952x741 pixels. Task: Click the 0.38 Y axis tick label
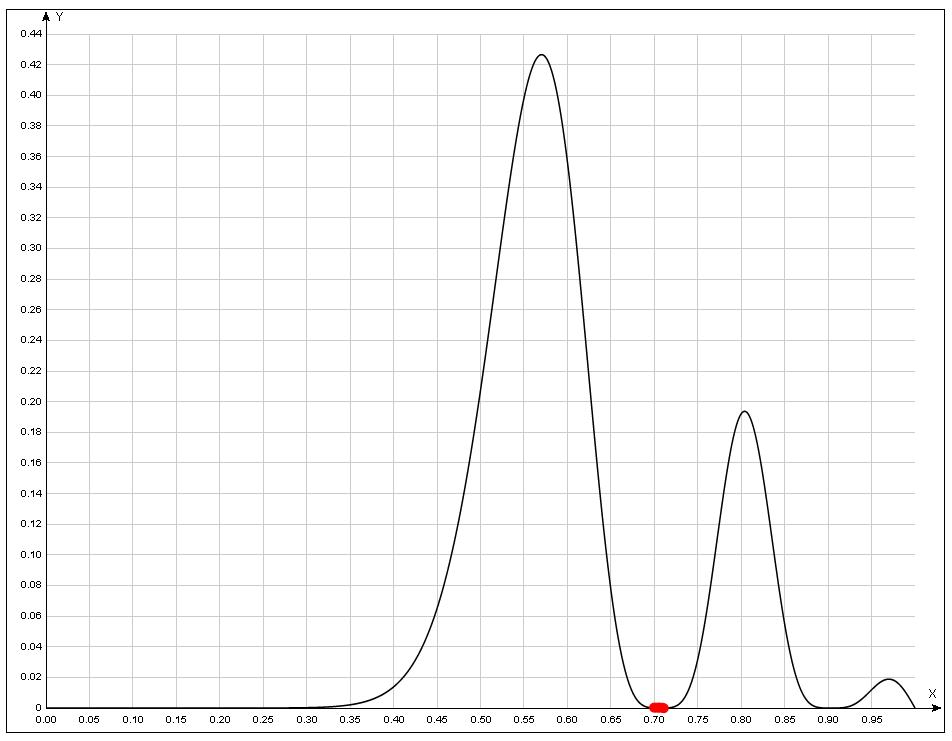(x=31, y=126)
